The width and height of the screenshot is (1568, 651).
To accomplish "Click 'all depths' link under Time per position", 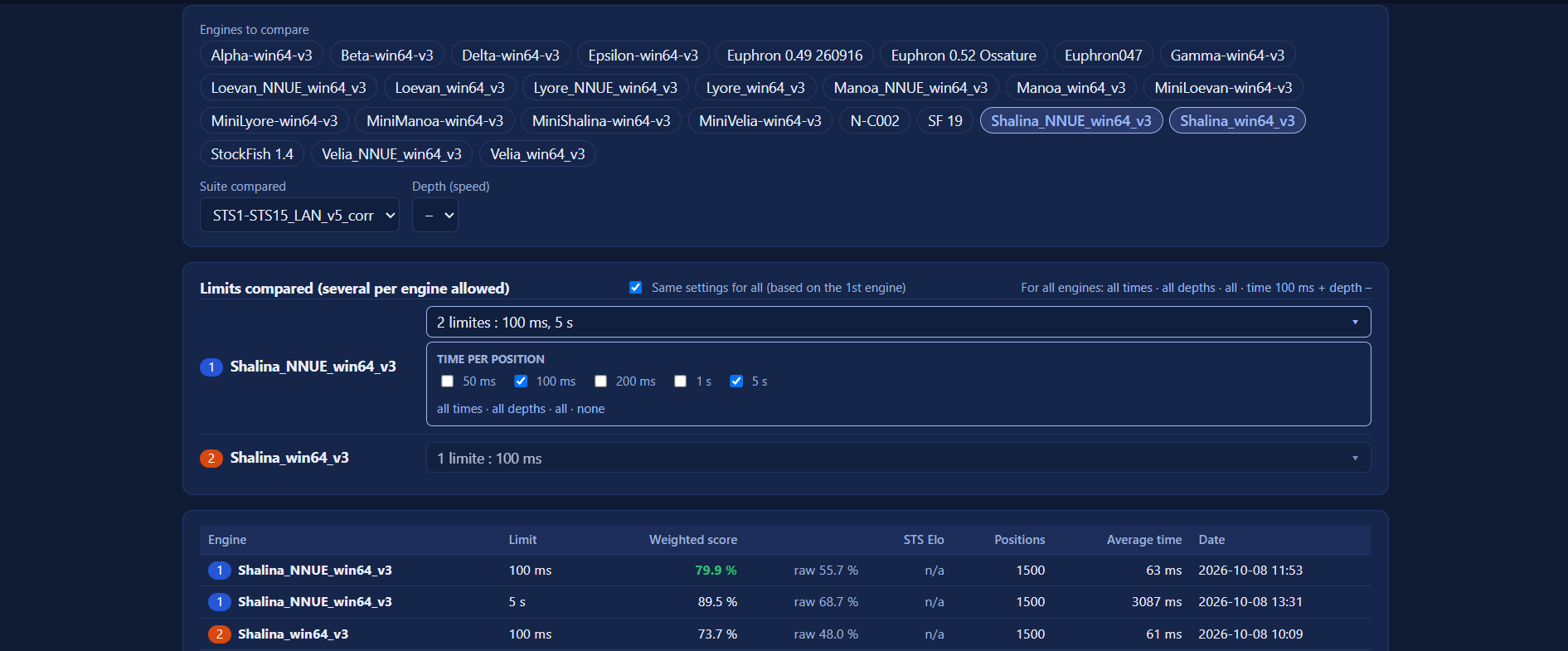I will (519, 409).
